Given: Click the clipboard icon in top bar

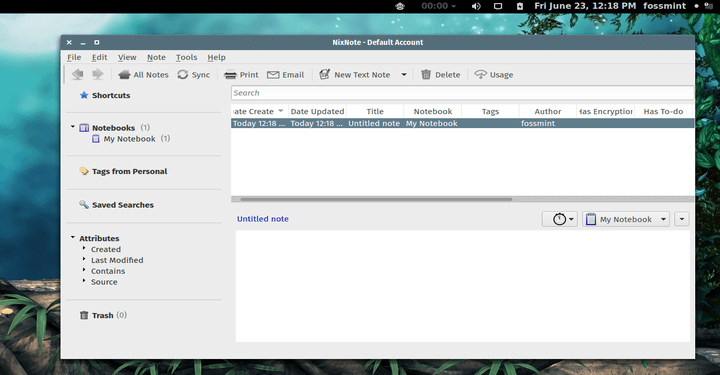Looking at the screenshot, I should click(x=520, y=6).
